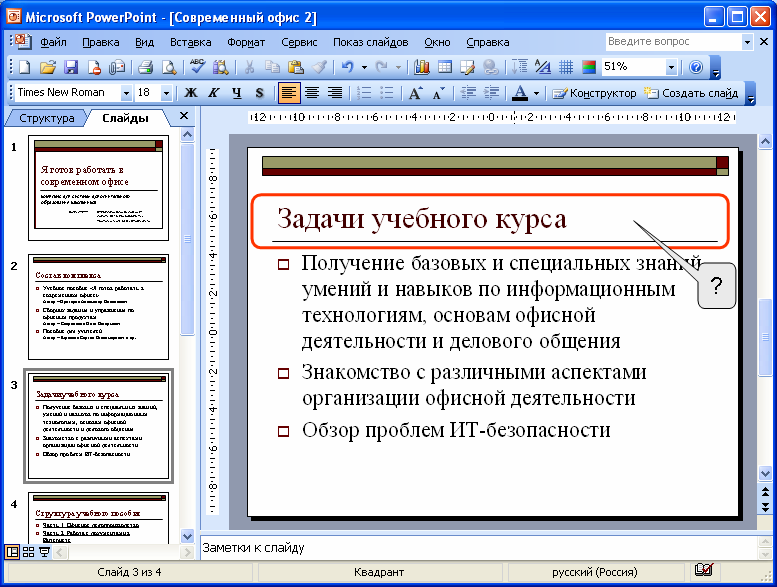Open the Times New Roman font dropdown
The image size is (777, 587).
coord(126,93)
